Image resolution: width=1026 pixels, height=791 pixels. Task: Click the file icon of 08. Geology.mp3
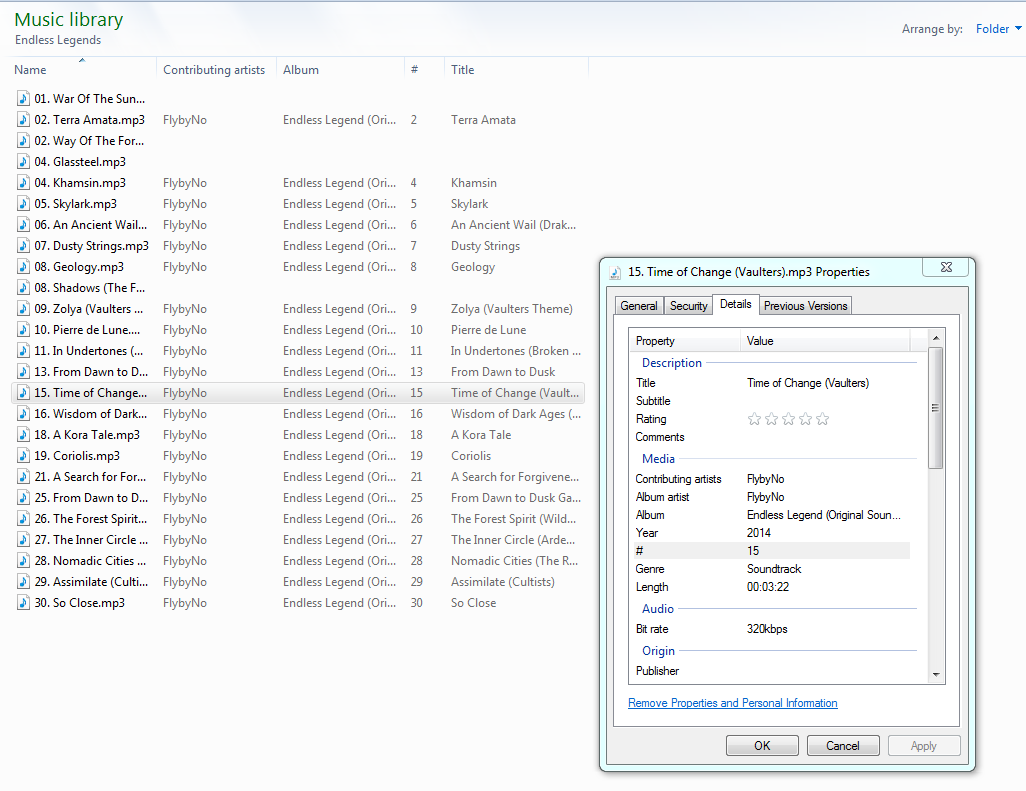point(24,267)
